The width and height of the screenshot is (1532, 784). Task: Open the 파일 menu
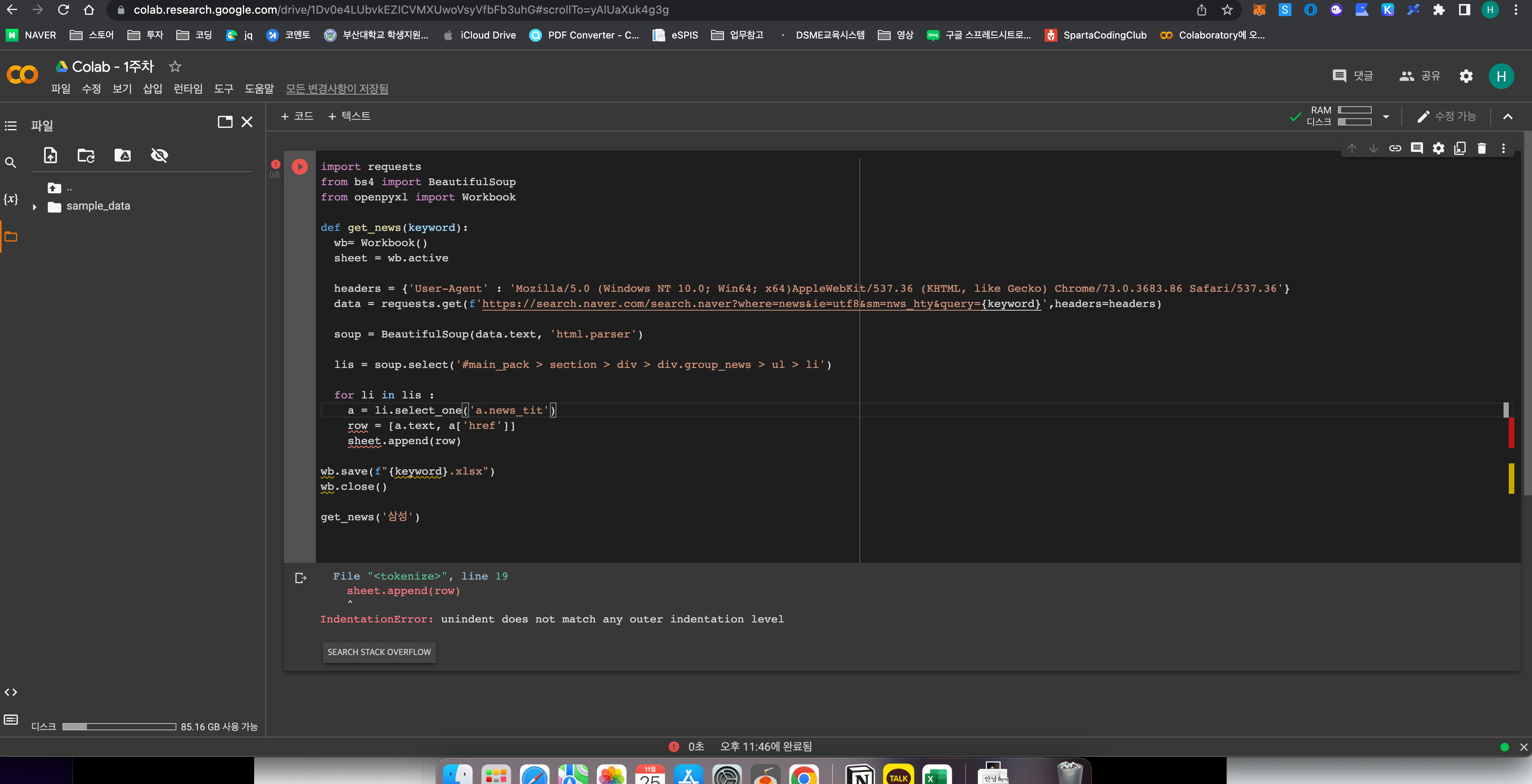(61, 89)
